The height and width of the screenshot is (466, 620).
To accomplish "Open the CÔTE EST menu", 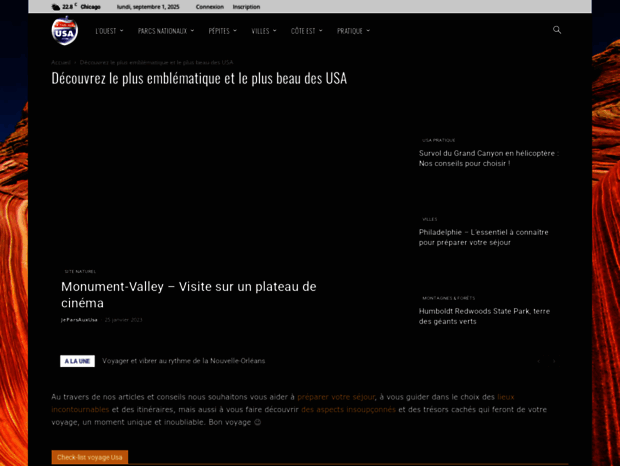I will pos(306,31).
